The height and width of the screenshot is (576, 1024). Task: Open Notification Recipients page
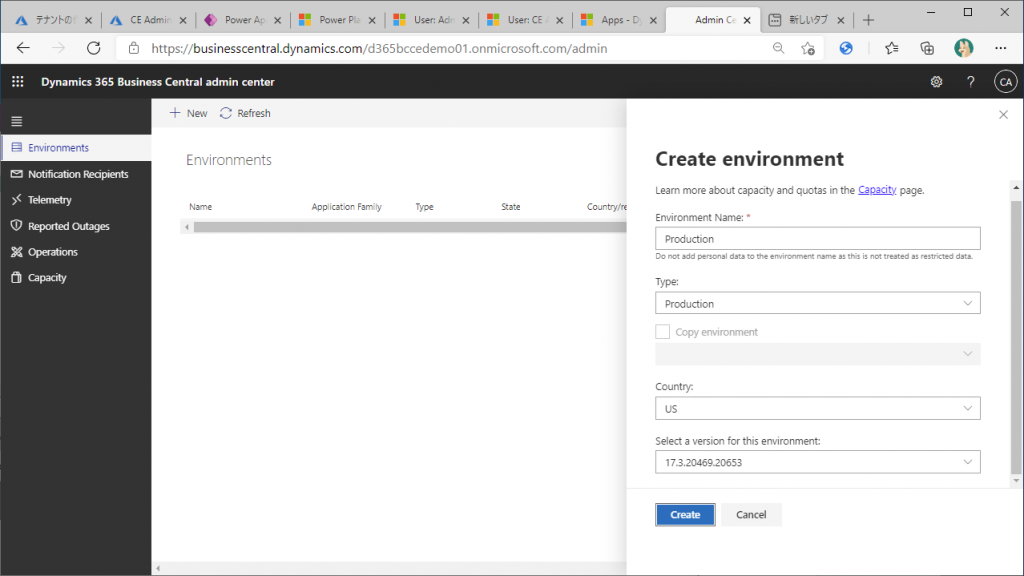point(78,174)
